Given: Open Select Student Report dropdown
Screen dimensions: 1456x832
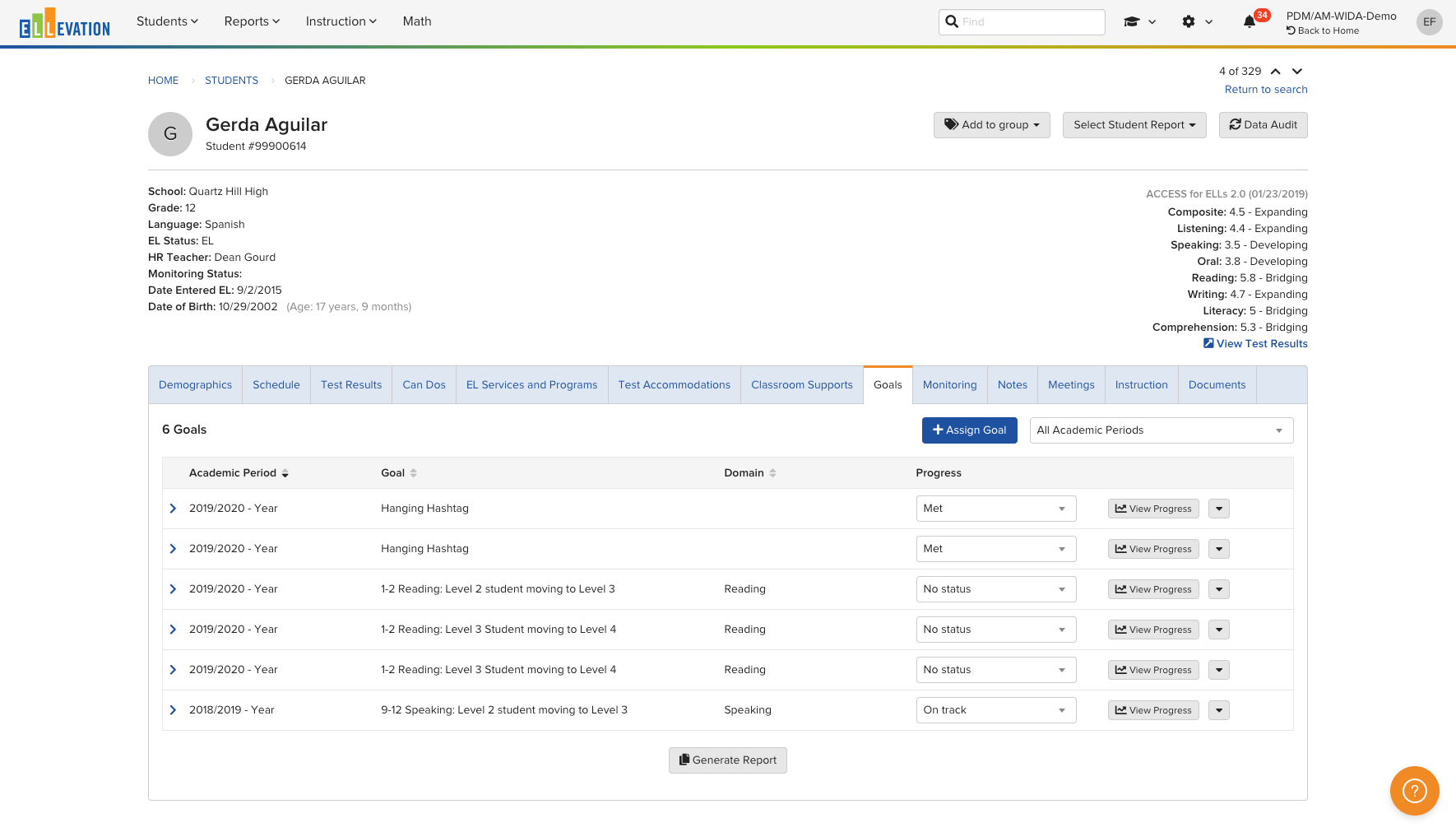Looking at the screenshot, I should pyautogui.click(x=1134, y=125).
